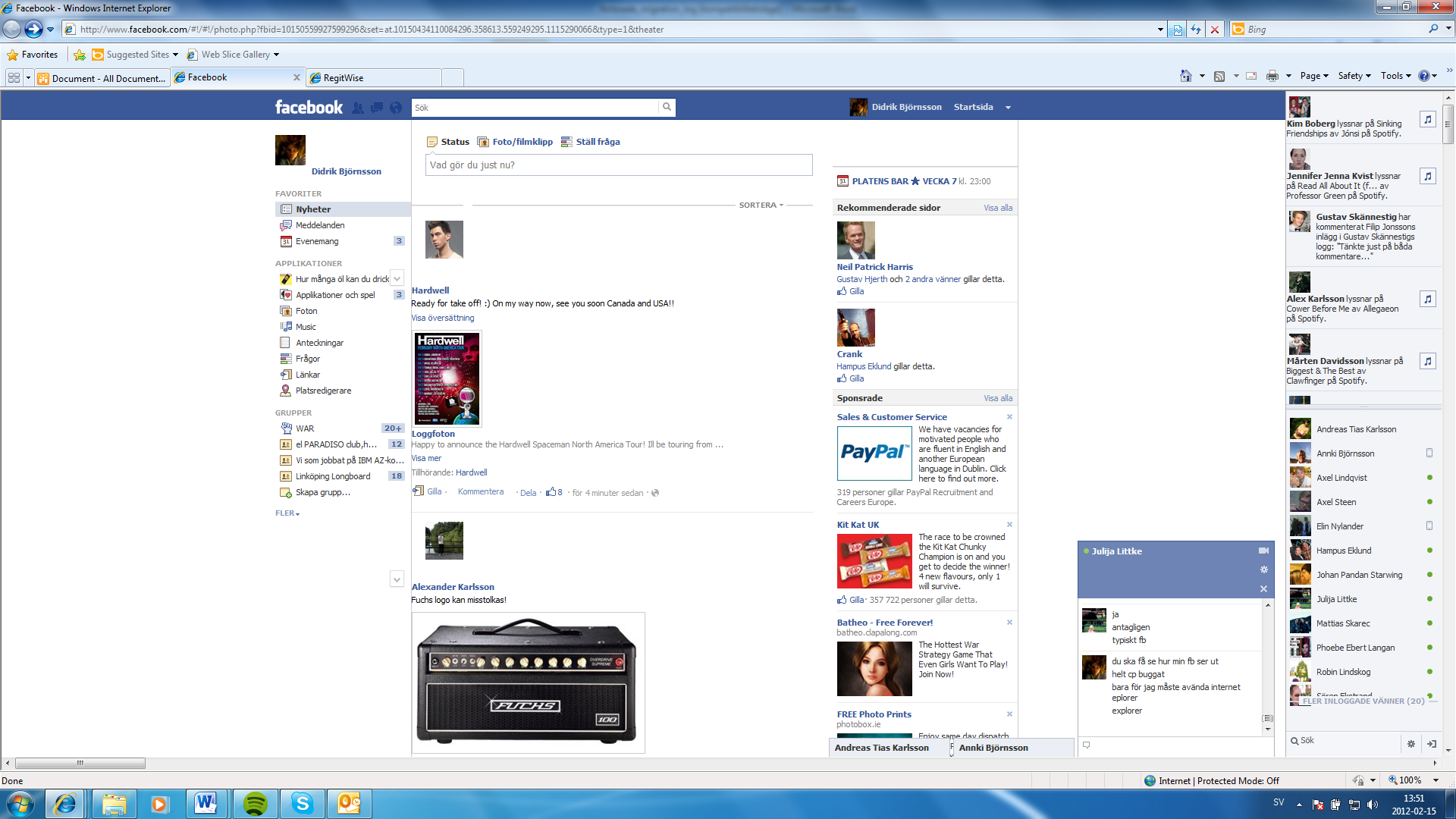Image resolution: width=1456 pixels, height=819 pixels.
Task: Open Facebook messages icon in header
Action: pyautogui.click(x=377, y=108)
